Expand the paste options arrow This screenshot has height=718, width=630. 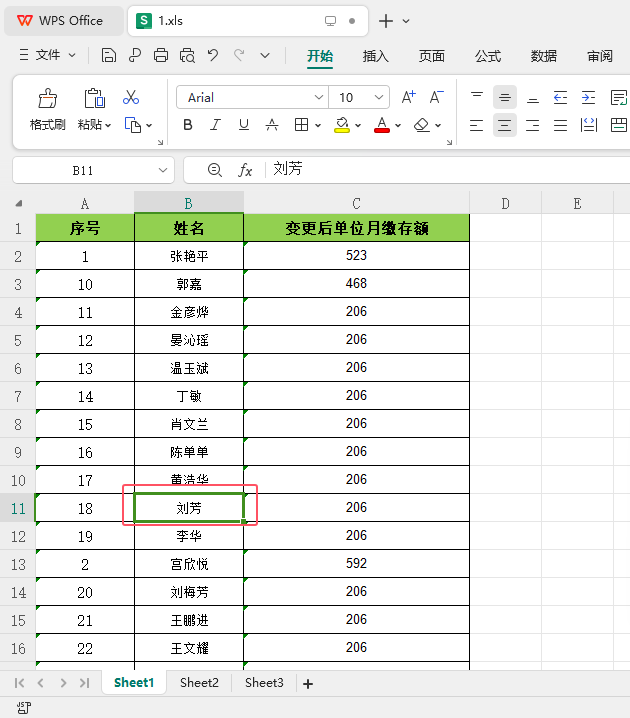[x=108, y=125]
